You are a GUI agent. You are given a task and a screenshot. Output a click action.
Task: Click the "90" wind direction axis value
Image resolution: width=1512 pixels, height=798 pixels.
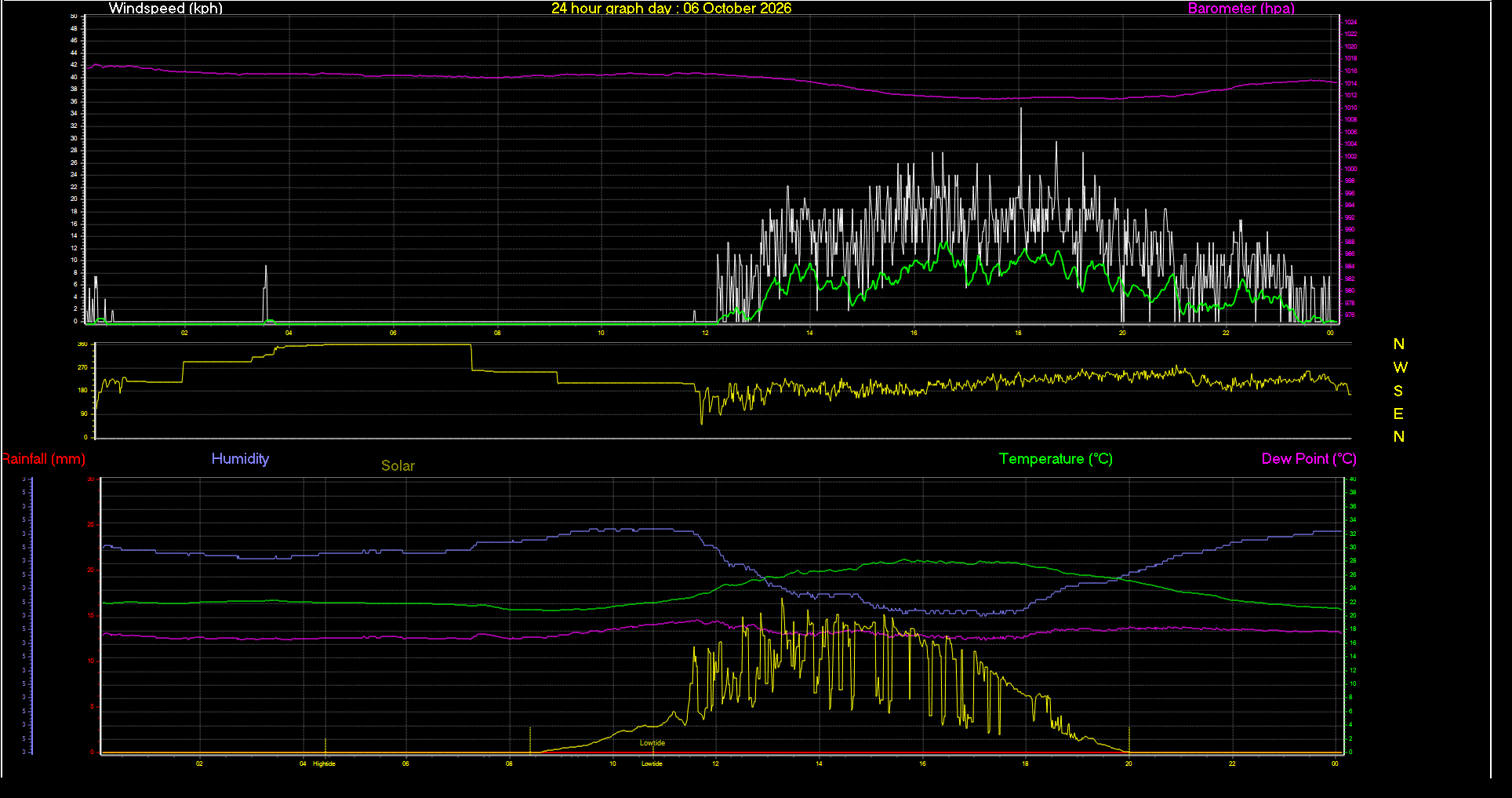pos(84,414)
